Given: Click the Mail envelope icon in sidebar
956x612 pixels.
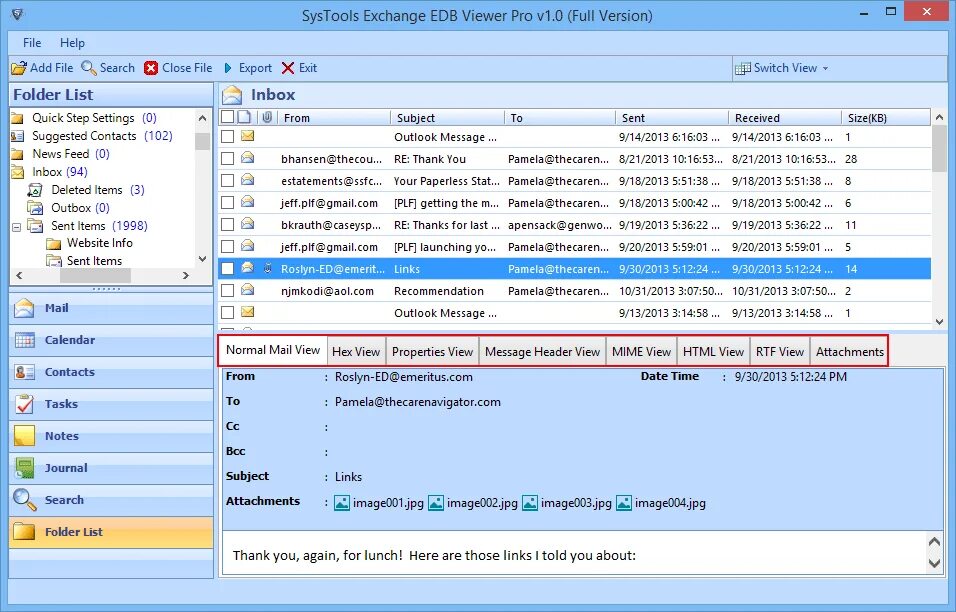Looking at the screenshot, I should pos(24,308).
